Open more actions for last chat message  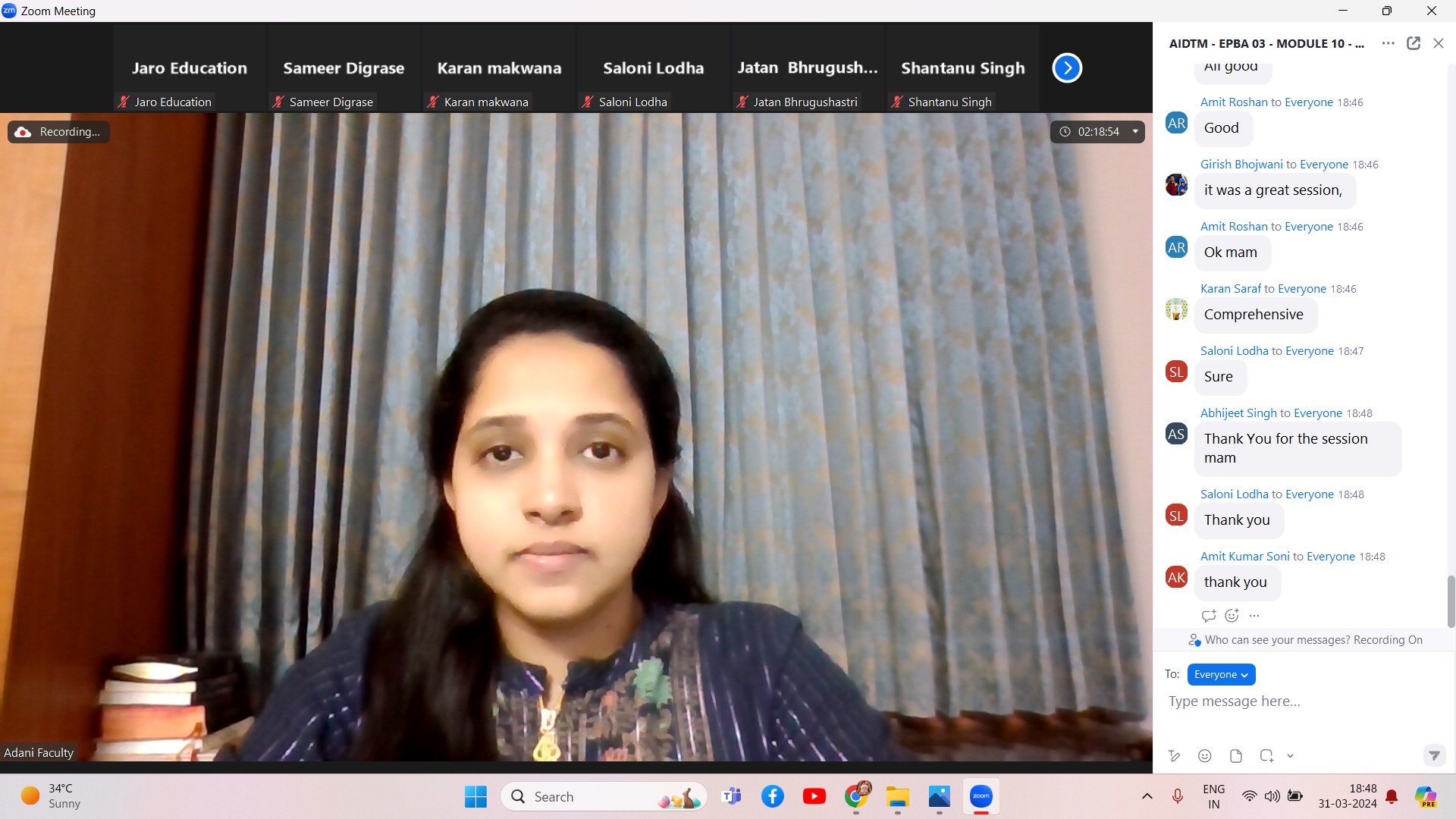point(1254,616)
